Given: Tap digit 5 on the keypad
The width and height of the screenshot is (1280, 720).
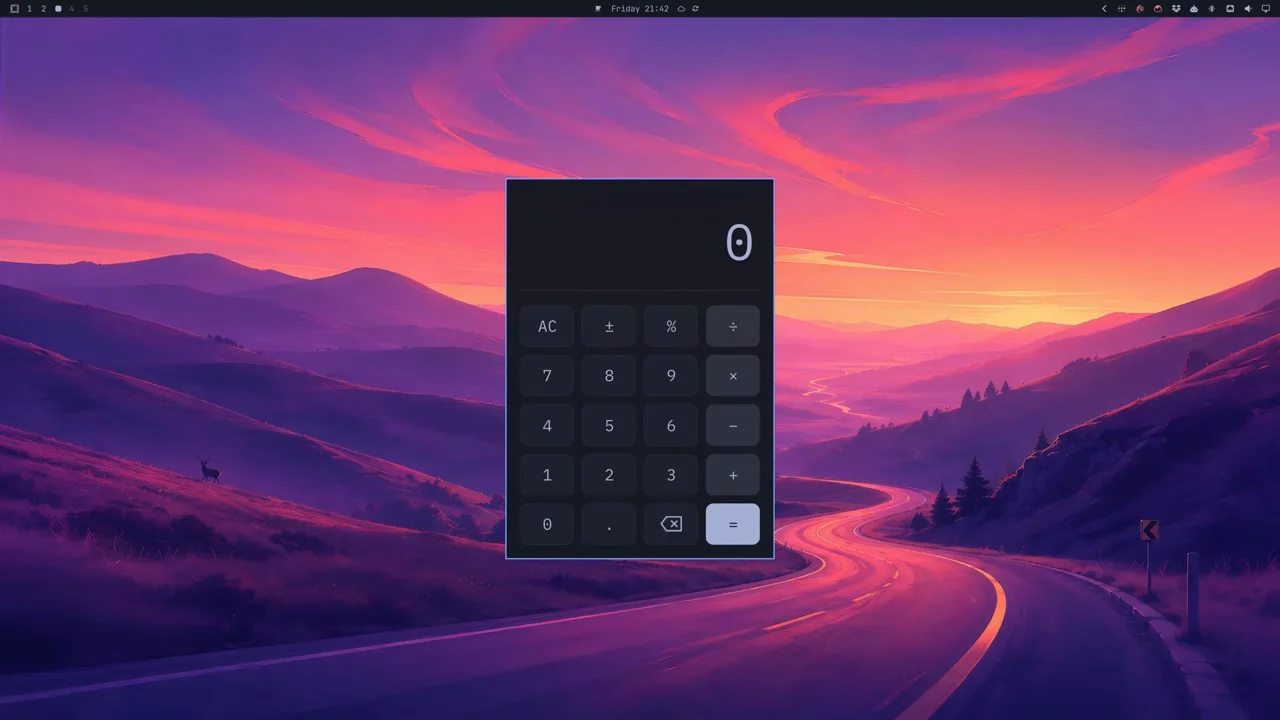Looking at the screenshot, I should 609,426.
